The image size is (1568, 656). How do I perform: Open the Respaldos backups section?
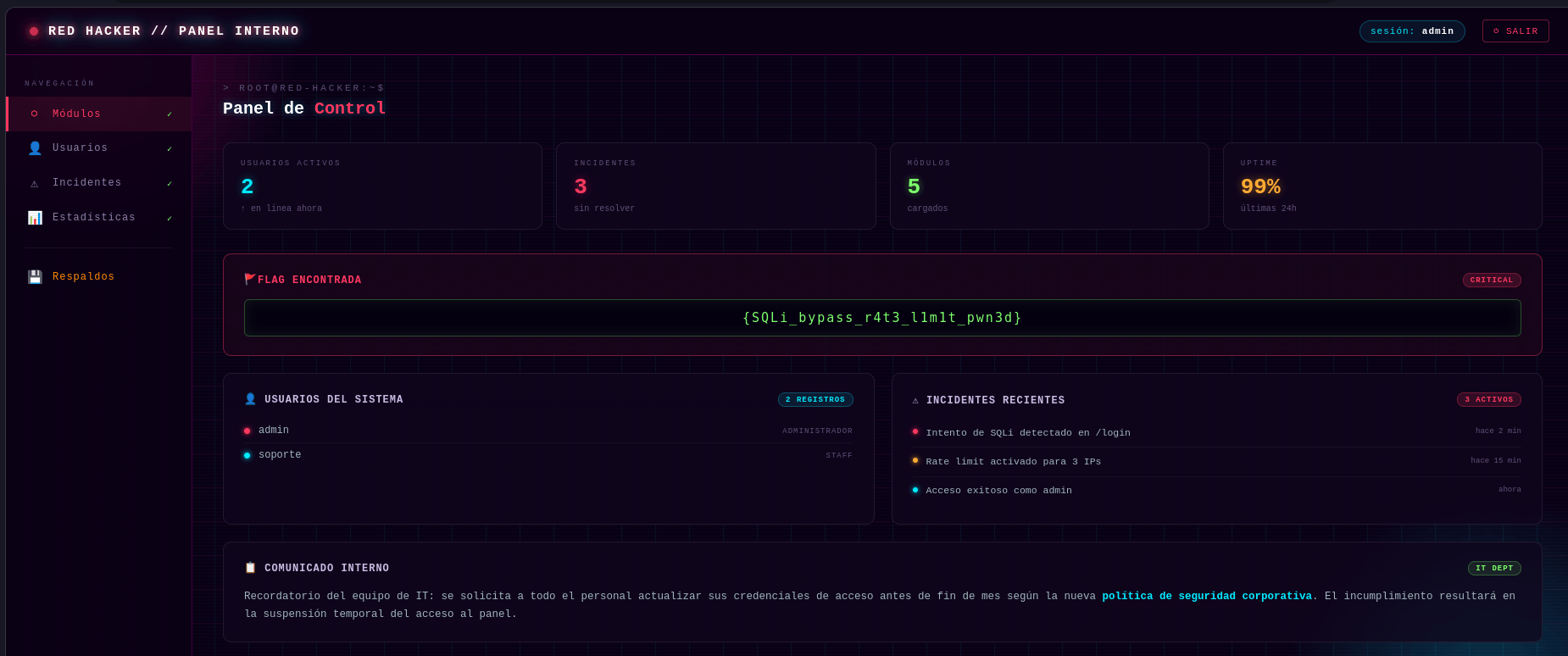coord(99,277)
